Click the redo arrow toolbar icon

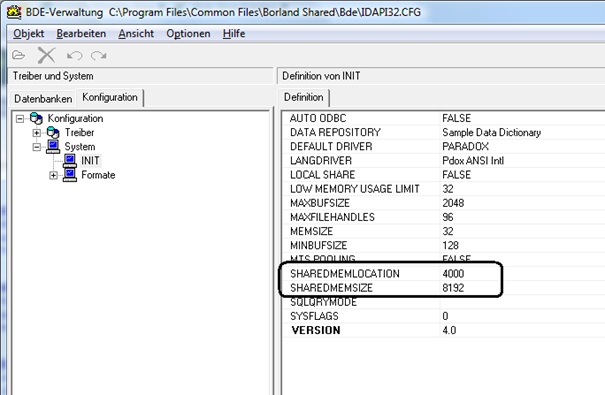point(99,56)
